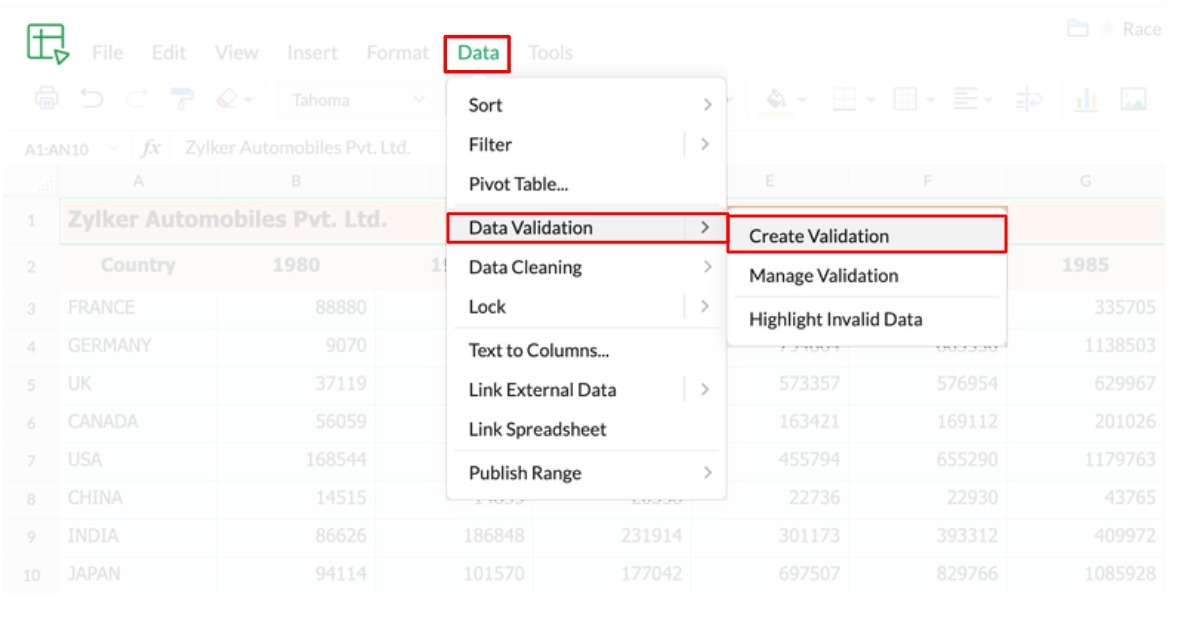
Task: Open the Data menu
Action: click(478, 53)
